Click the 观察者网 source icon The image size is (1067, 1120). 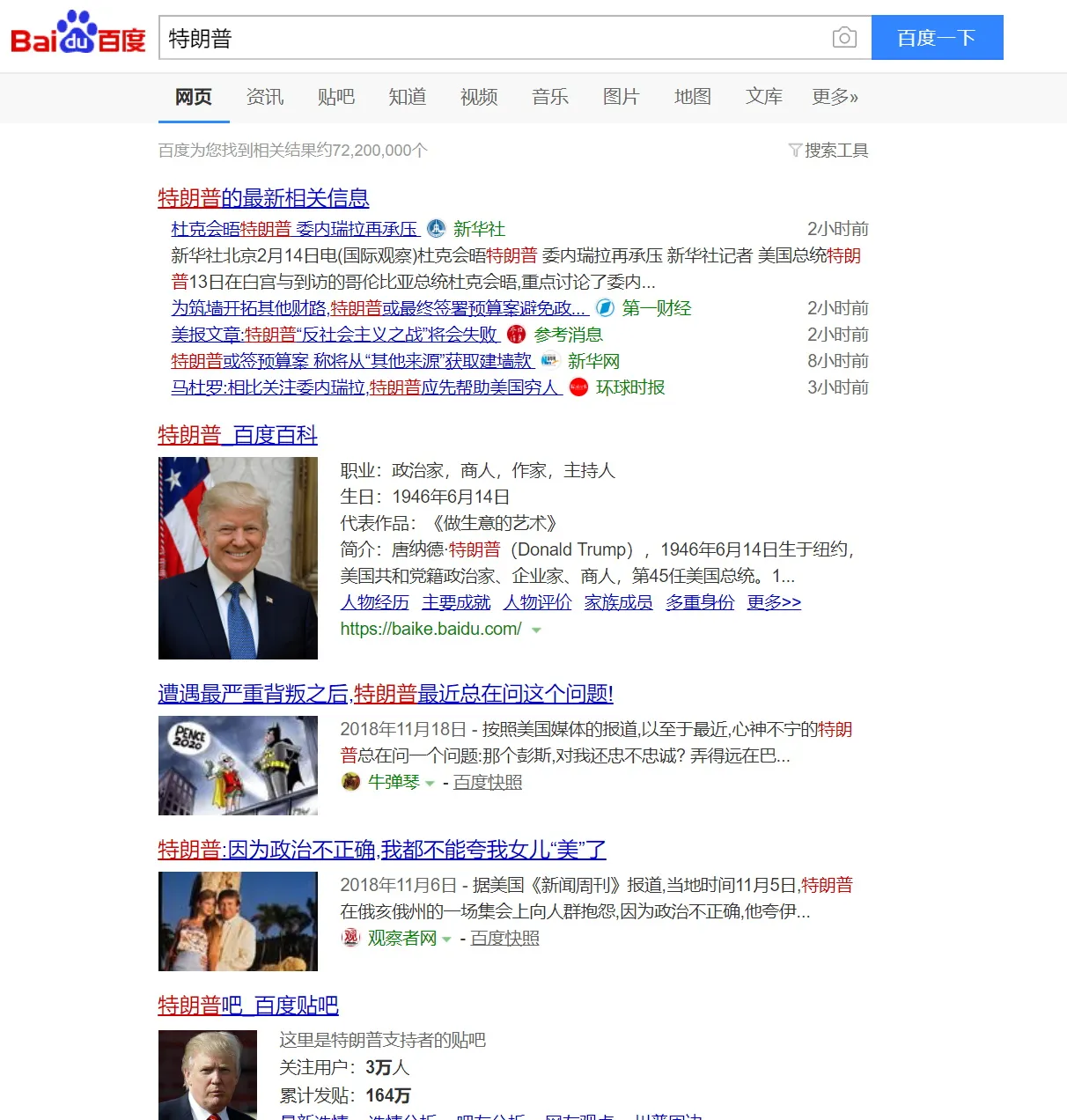[x=350, y=938]
